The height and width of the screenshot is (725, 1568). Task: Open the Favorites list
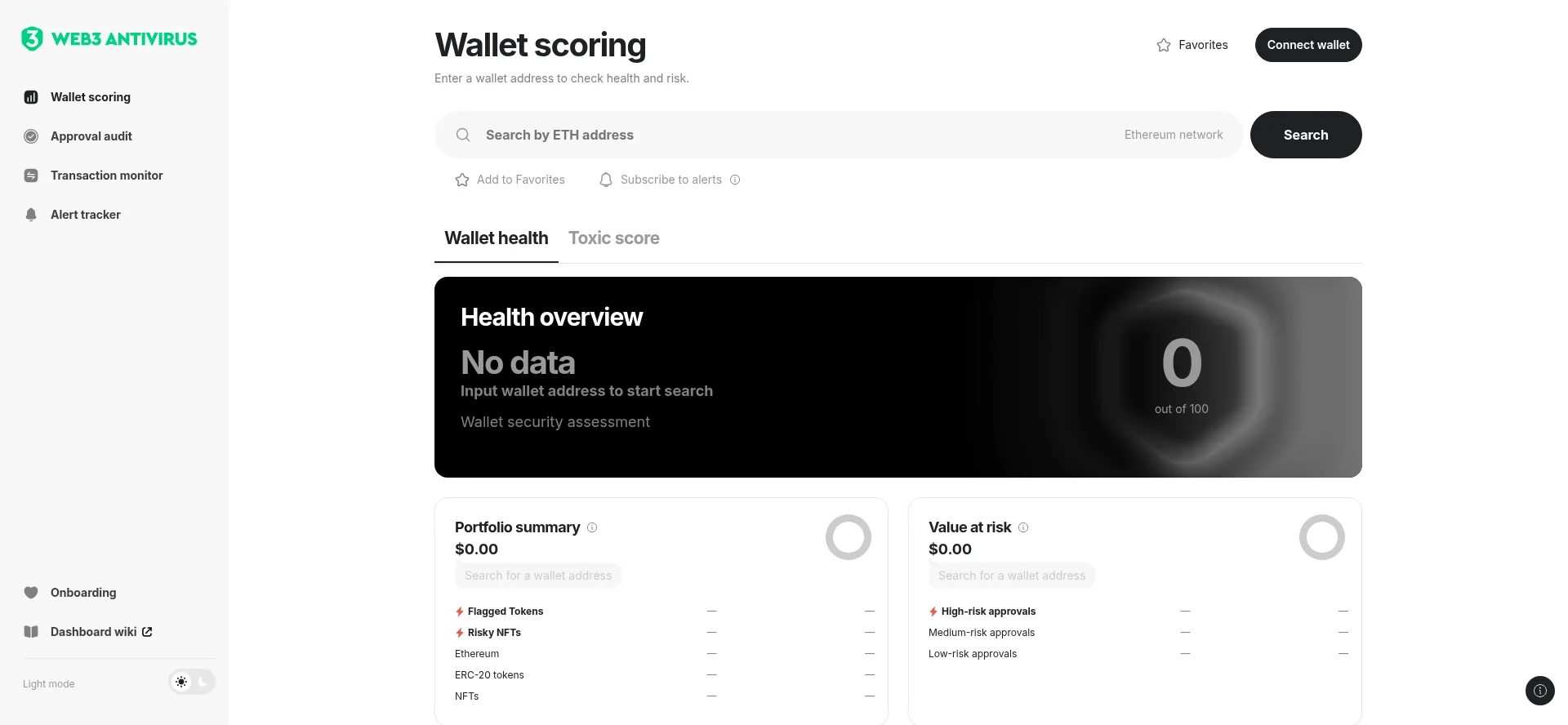tap(1192, 45)
